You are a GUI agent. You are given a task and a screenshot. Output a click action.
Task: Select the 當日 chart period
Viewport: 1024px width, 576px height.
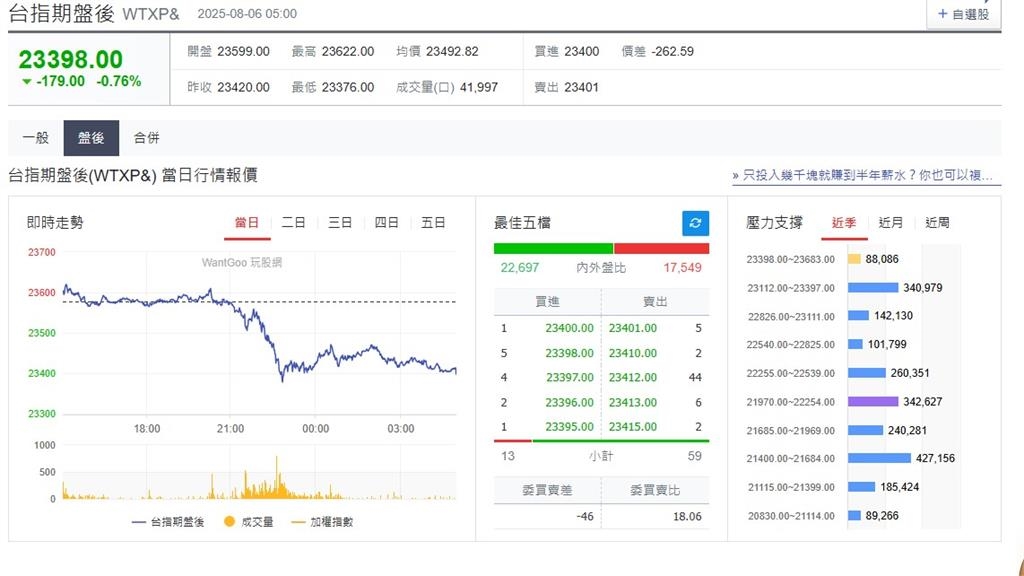pyautogui.click(x=247, y=222)
